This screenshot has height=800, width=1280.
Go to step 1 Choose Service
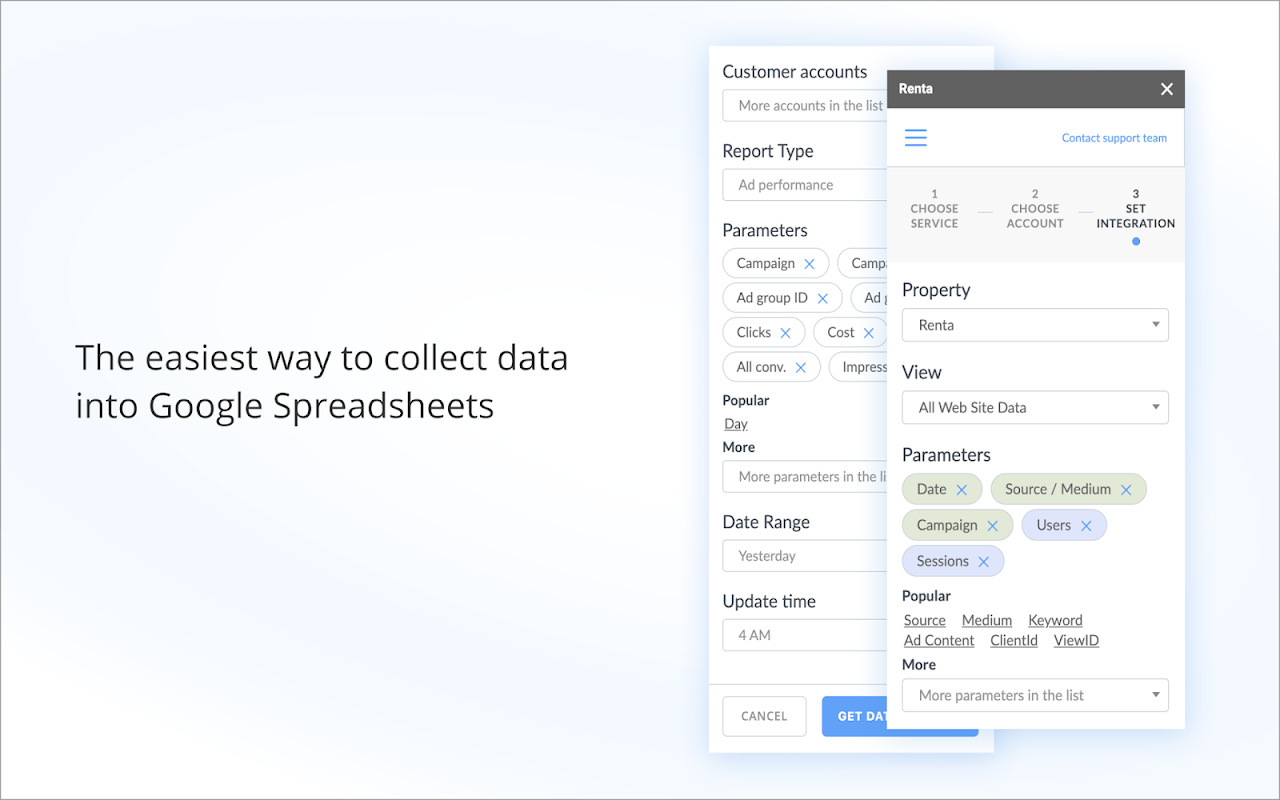pyautogui.click(x=934, y=209)
